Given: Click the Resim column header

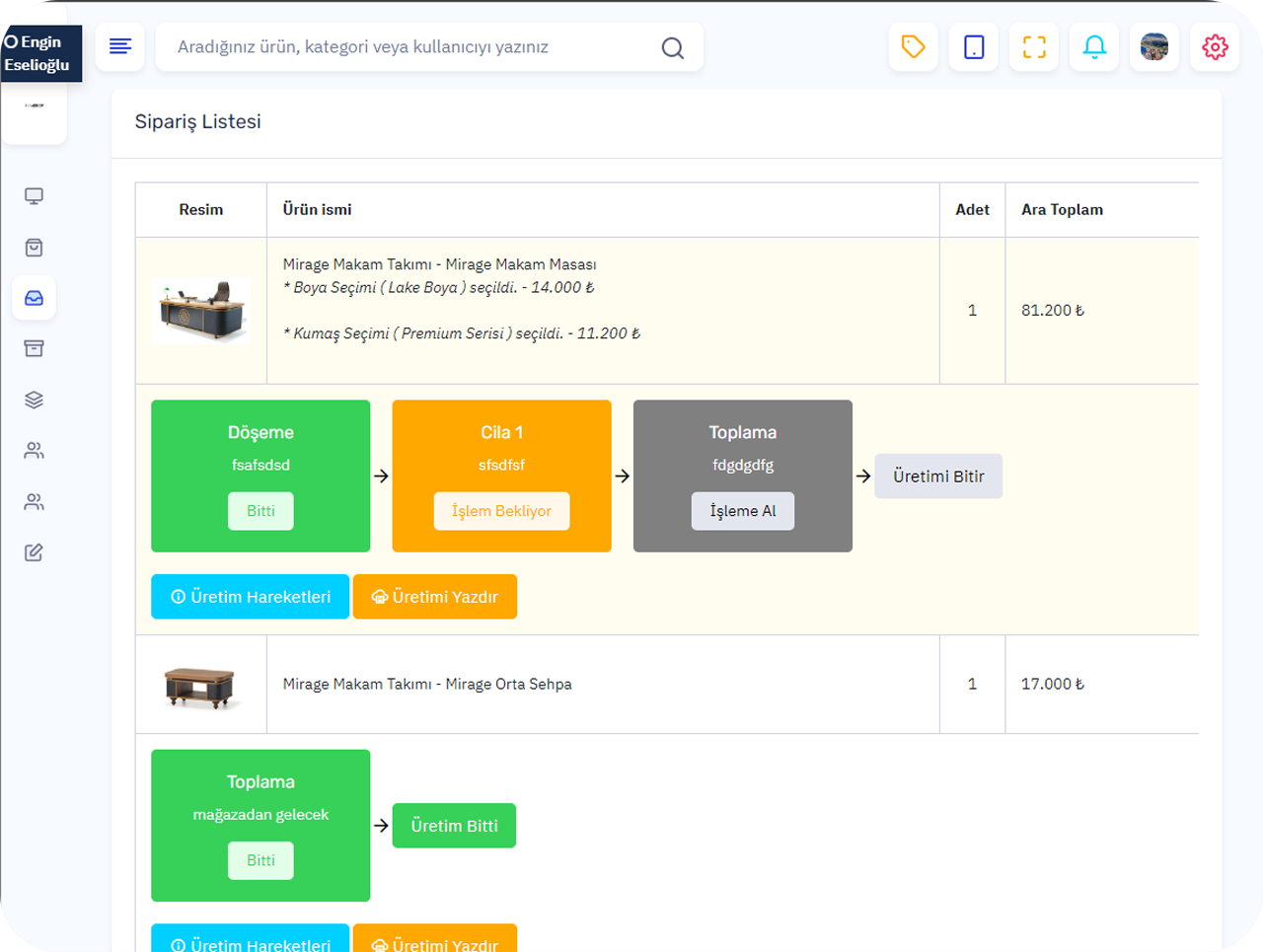Looking at the screenshot, I should tap(201, 209).
